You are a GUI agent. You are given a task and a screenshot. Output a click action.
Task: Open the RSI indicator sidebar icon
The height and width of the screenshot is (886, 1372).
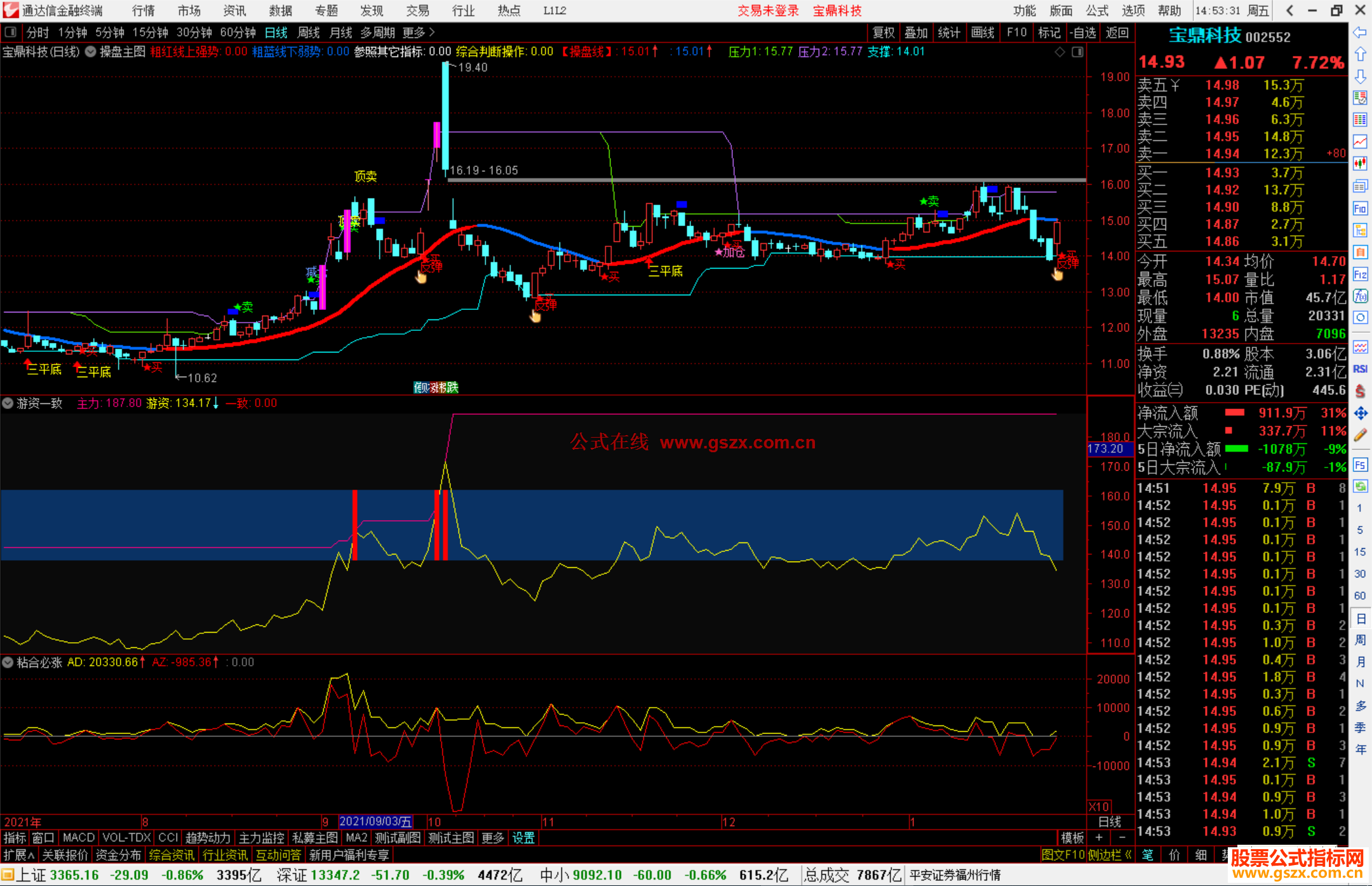pyautogui.click(x=1360, y=369)
